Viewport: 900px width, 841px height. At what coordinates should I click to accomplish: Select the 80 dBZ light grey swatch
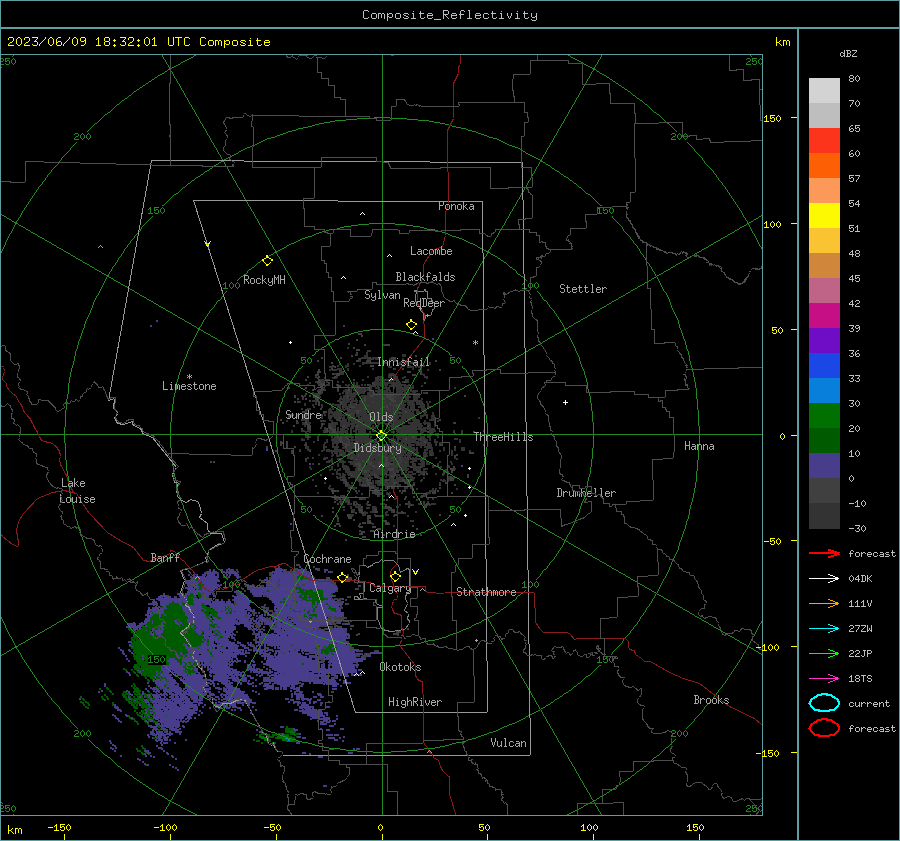tap(824, 91)
